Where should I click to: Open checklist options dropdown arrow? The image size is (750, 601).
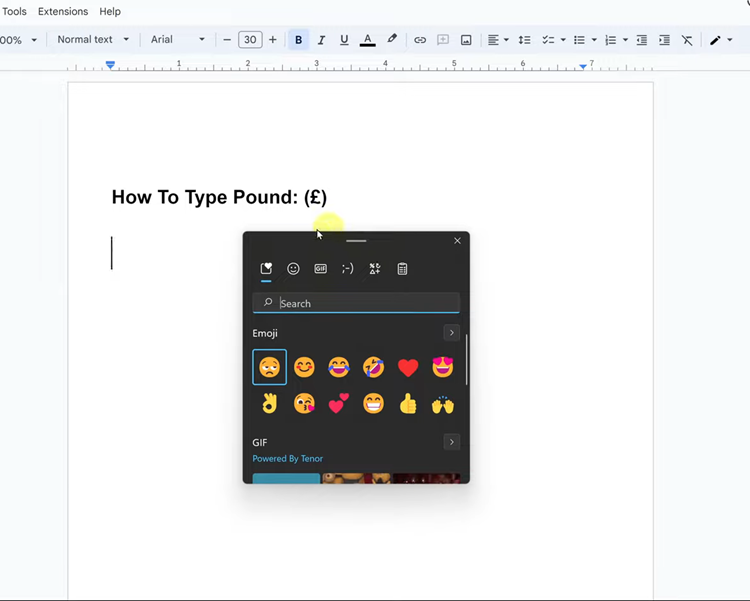(563, 40)
